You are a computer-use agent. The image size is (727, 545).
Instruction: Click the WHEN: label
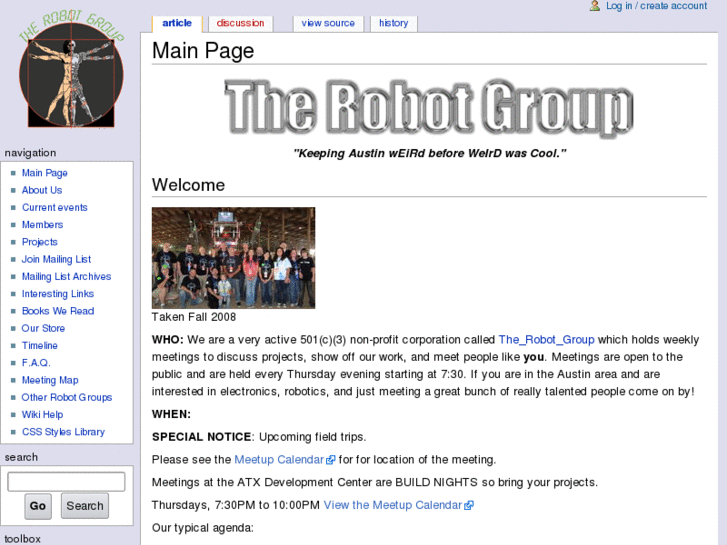[x=171, y=414]
